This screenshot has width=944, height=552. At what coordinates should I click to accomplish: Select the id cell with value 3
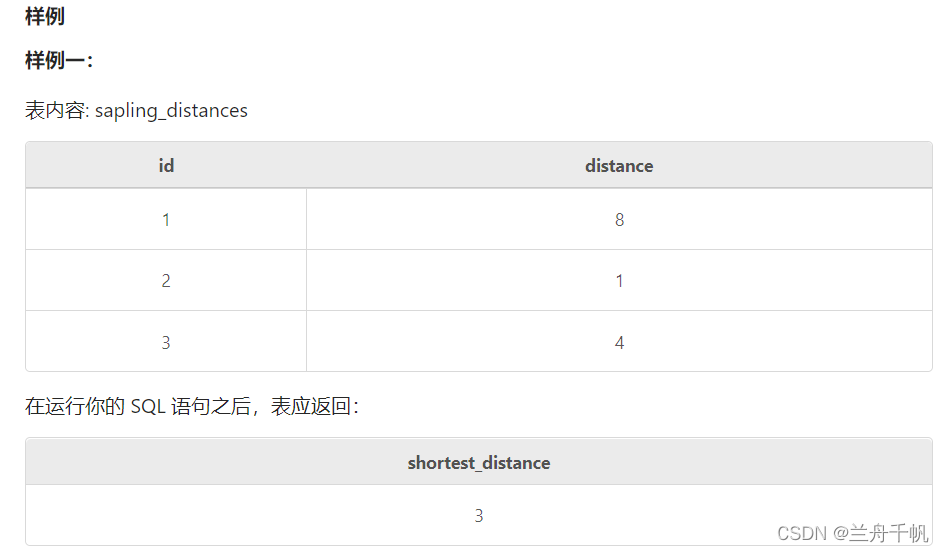tap(166, 343)
